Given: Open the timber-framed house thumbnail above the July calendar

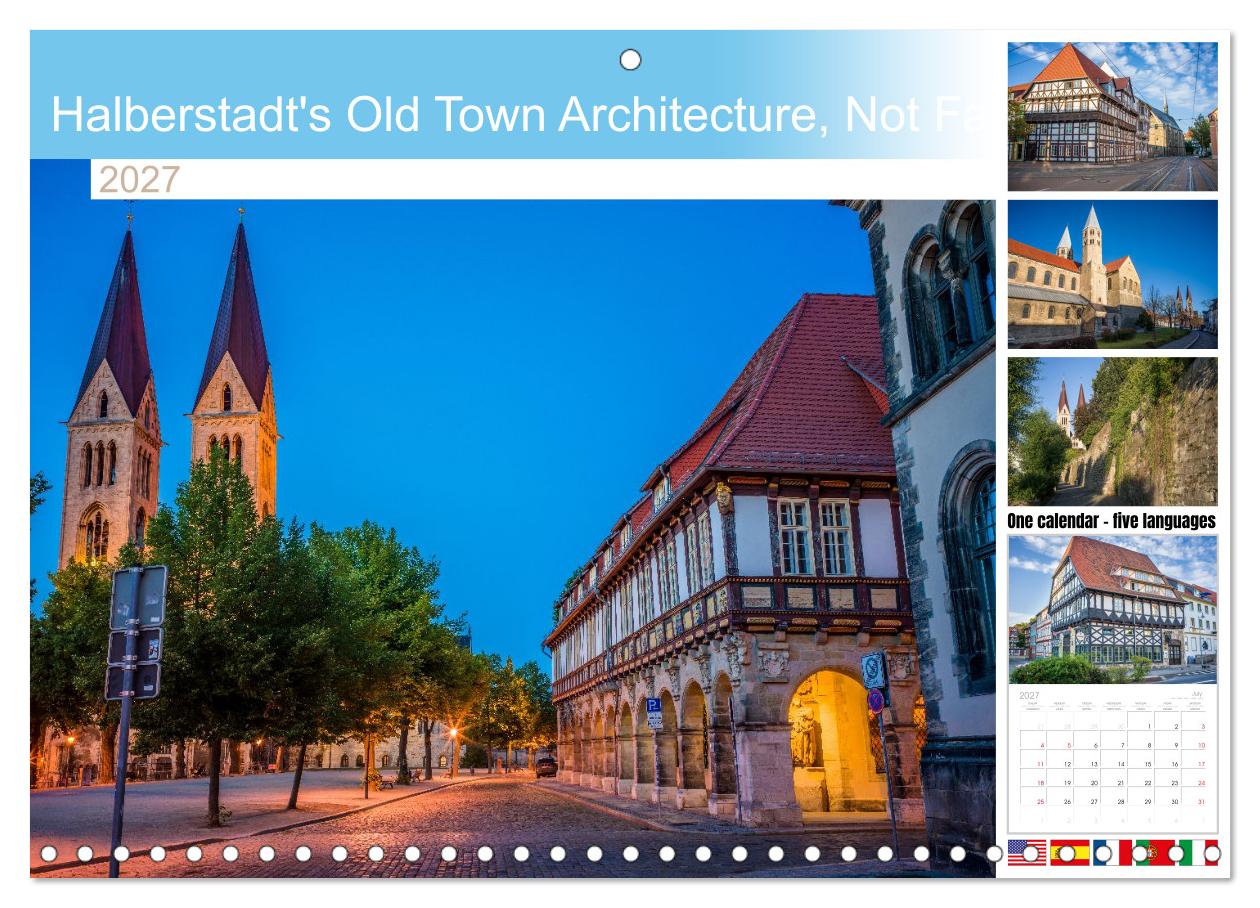Looking at the screenshot, I should point(1113,609).
